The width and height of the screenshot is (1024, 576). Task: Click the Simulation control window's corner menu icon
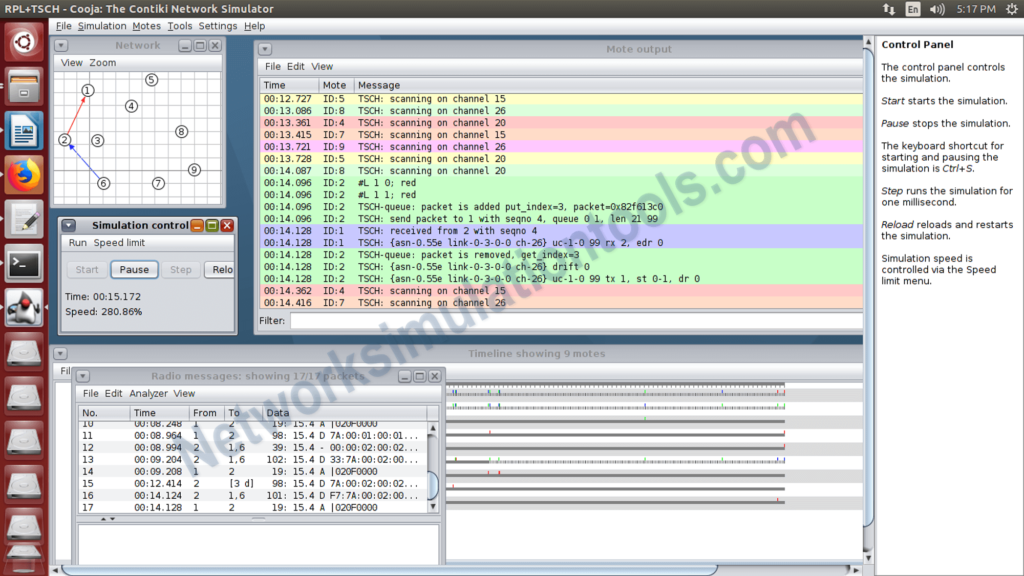click(x=68, y=225)
